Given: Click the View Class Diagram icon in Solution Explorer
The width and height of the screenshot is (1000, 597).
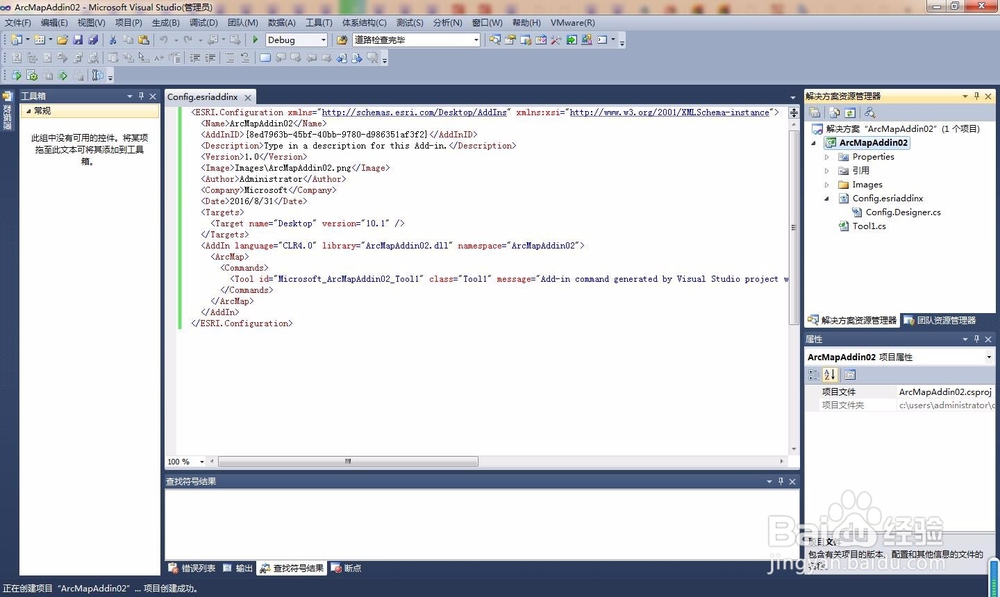Looking at the screenshot, I should tap(870, 113).
